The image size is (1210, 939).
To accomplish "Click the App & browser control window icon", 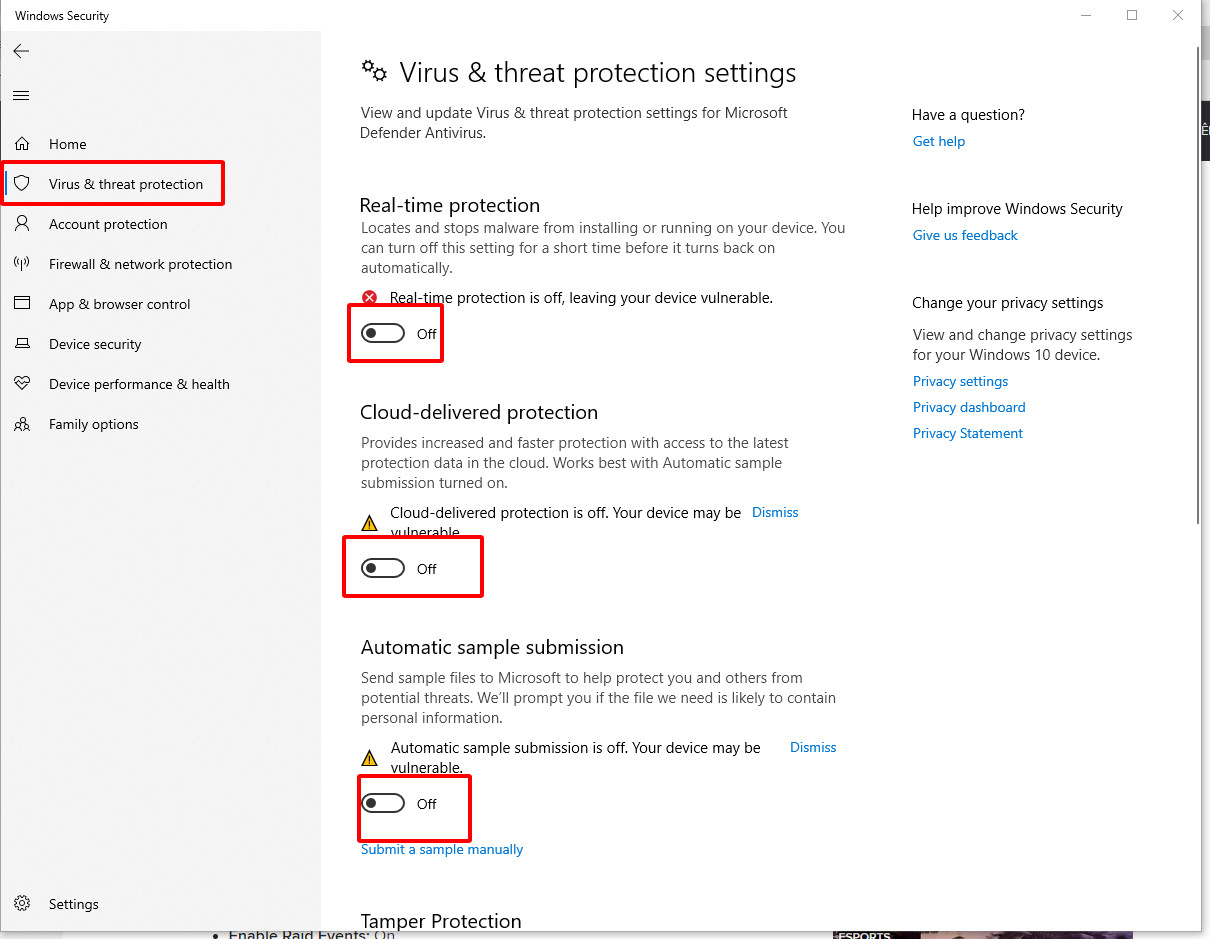I will point(22,304).
